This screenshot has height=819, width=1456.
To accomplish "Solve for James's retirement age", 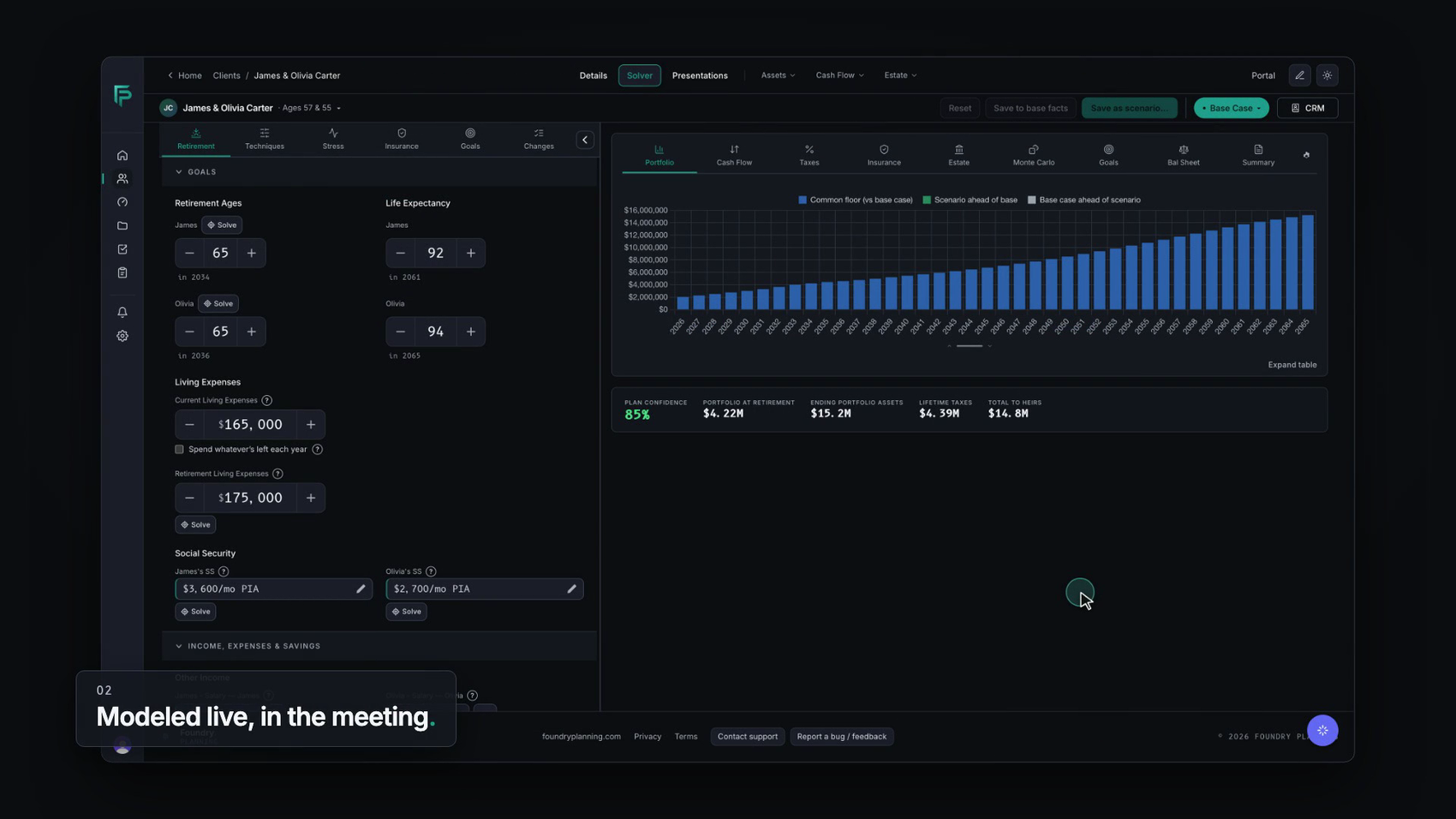I will tap(222, 225).
